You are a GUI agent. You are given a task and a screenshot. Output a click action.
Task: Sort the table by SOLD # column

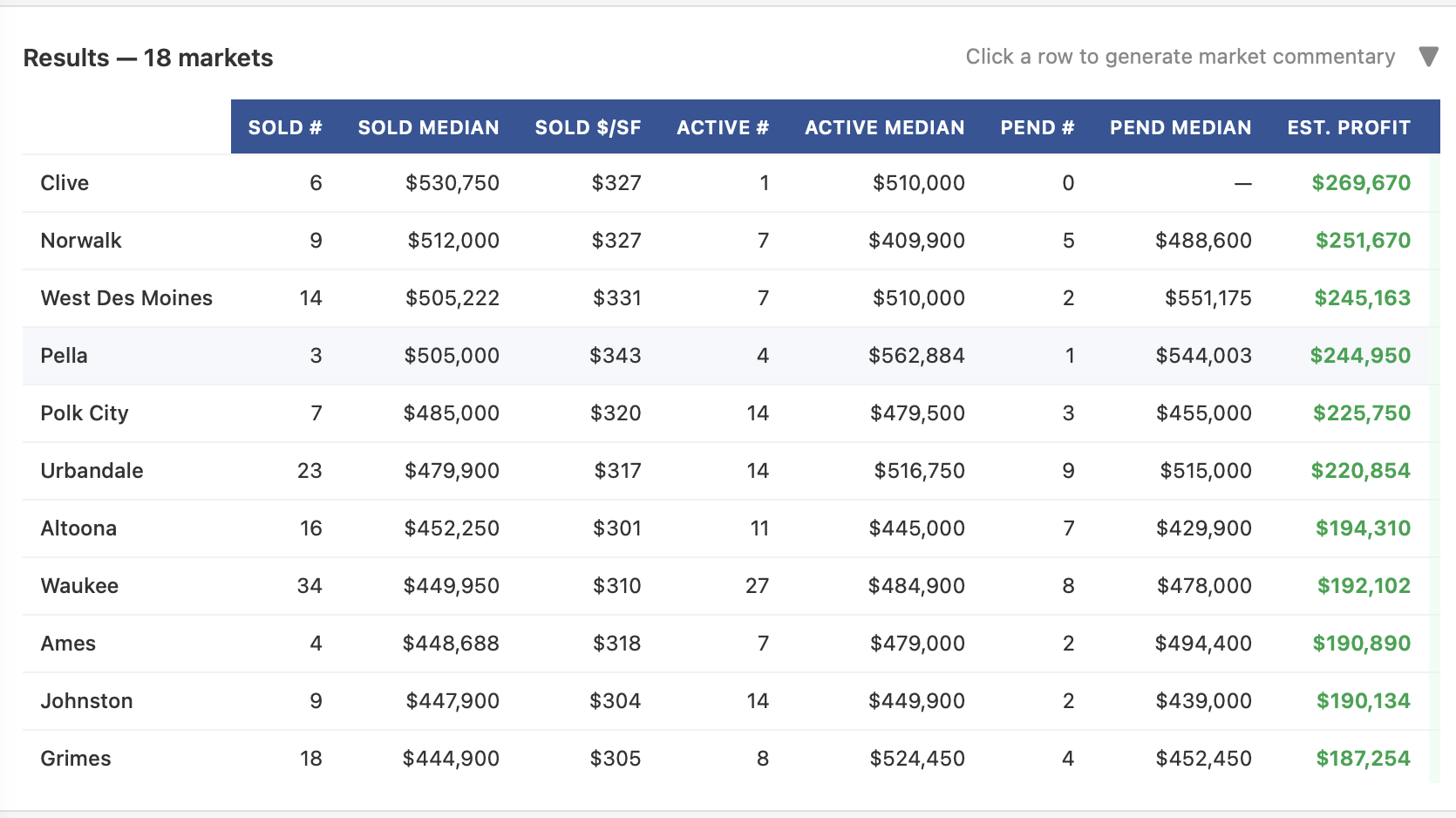tap(285, 126)
